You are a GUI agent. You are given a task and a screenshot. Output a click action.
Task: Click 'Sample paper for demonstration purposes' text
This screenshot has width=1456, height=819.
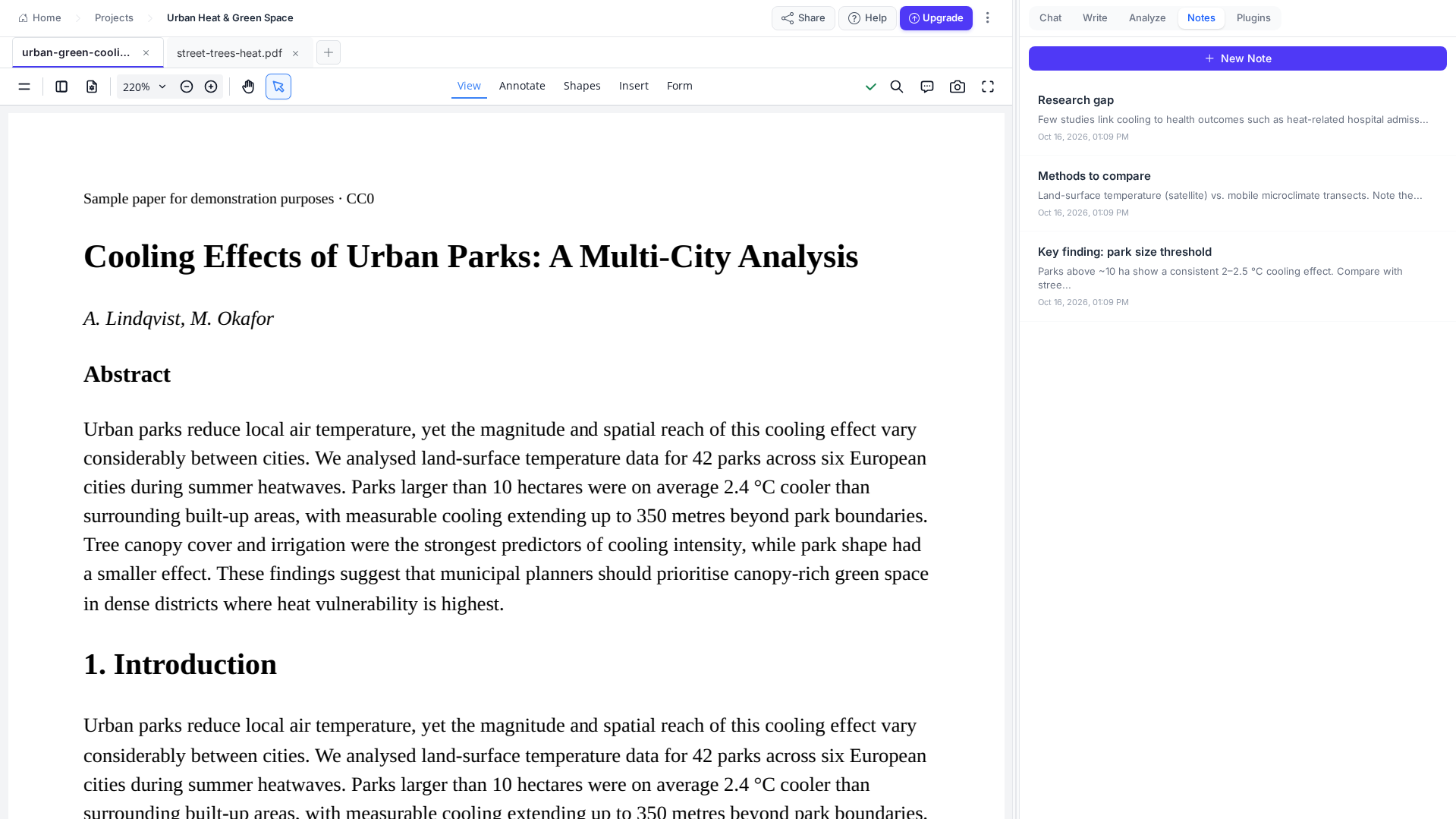tap(209, 199)
